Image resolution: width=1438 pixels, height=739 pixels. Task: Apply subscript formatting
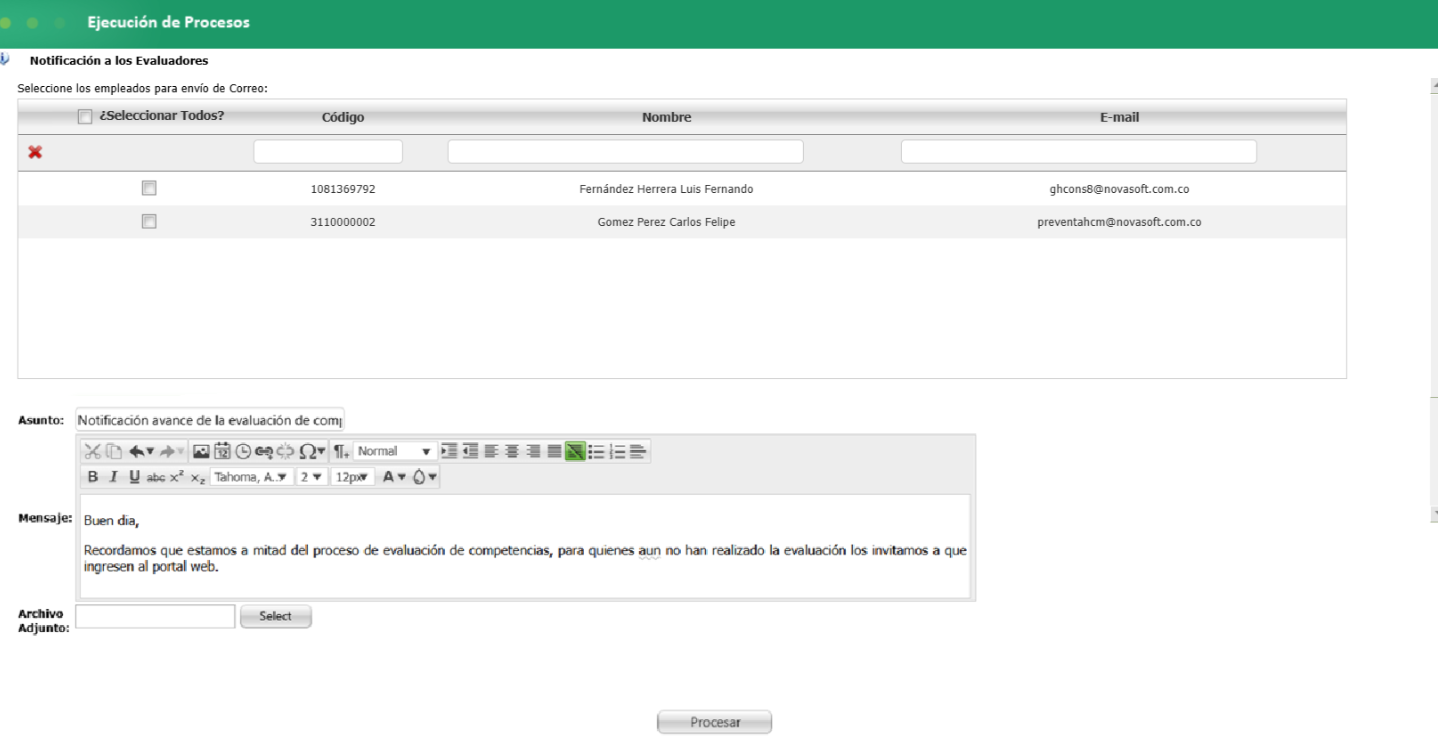(x=198, y=478)
